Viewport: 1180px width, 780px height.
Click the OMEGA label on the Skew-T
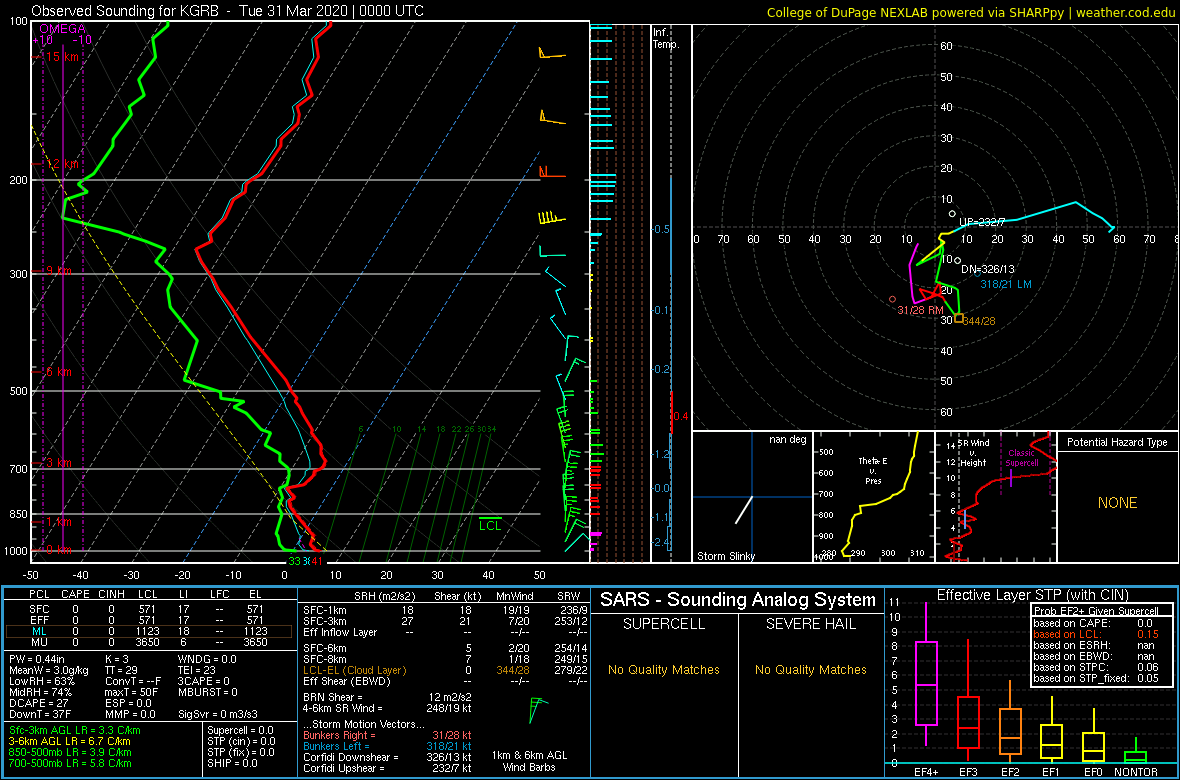62,29
